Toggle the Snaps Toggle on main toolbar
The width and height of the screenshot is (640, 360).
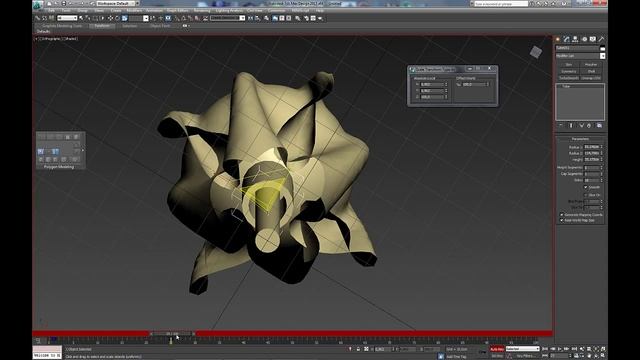coord(177,18)
